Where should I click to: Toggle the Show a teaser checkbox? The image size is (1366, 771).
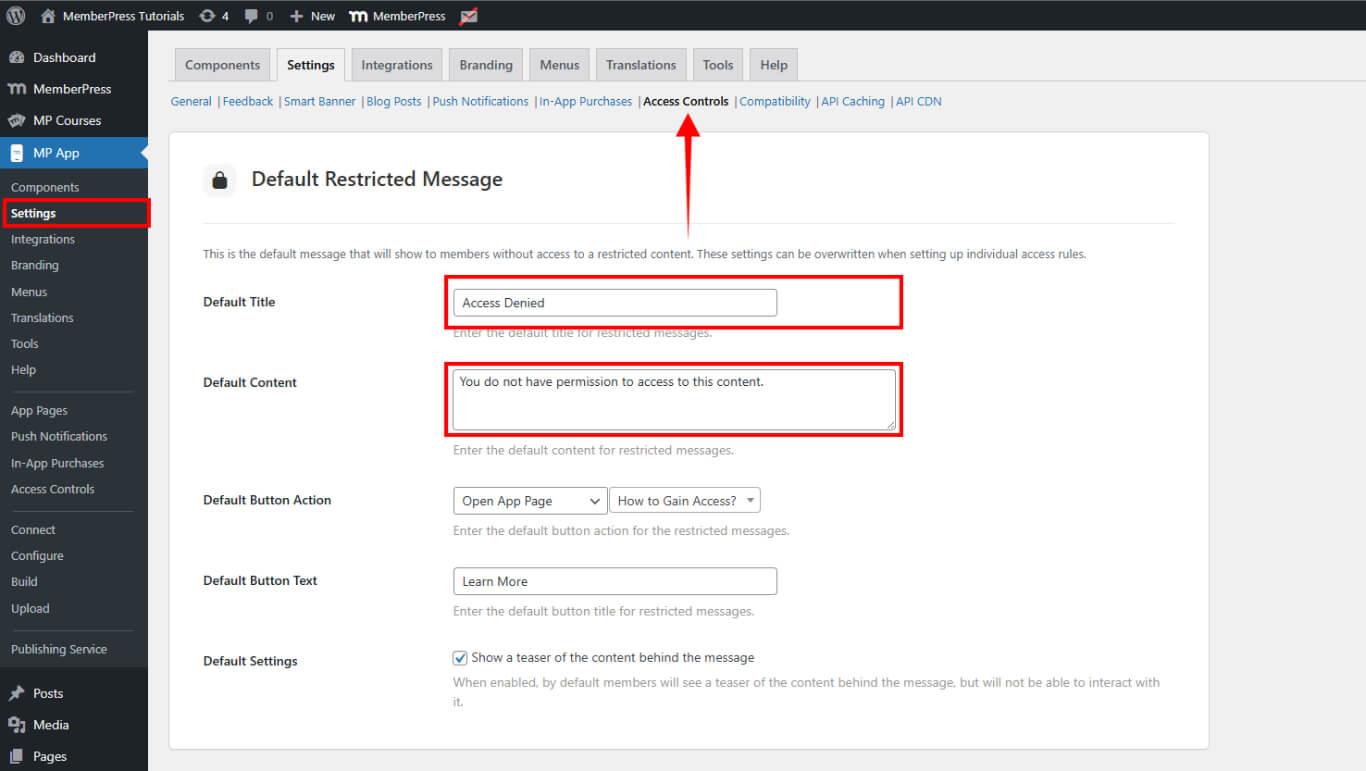coord(460,658)
